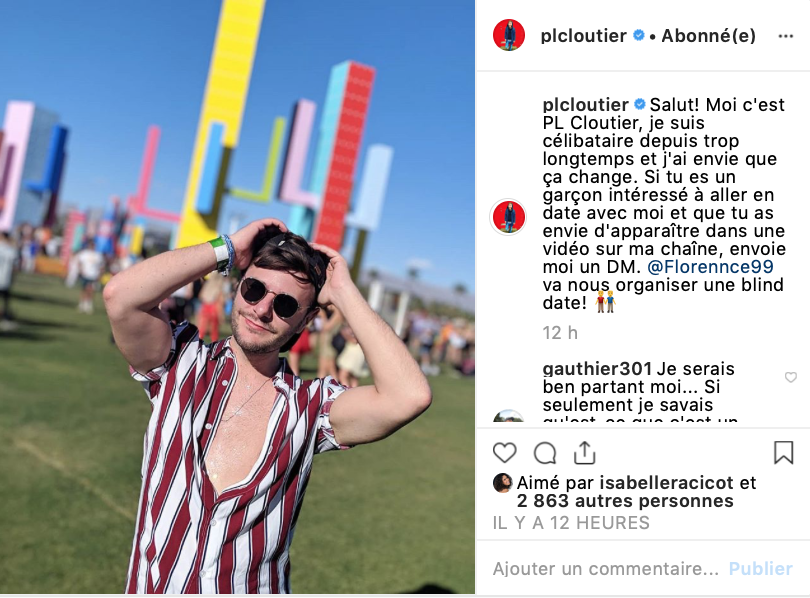The image size is (810, 598).
Task: Like the post with the heart icon
Action: pyautogui.click(x=504, y=453)
